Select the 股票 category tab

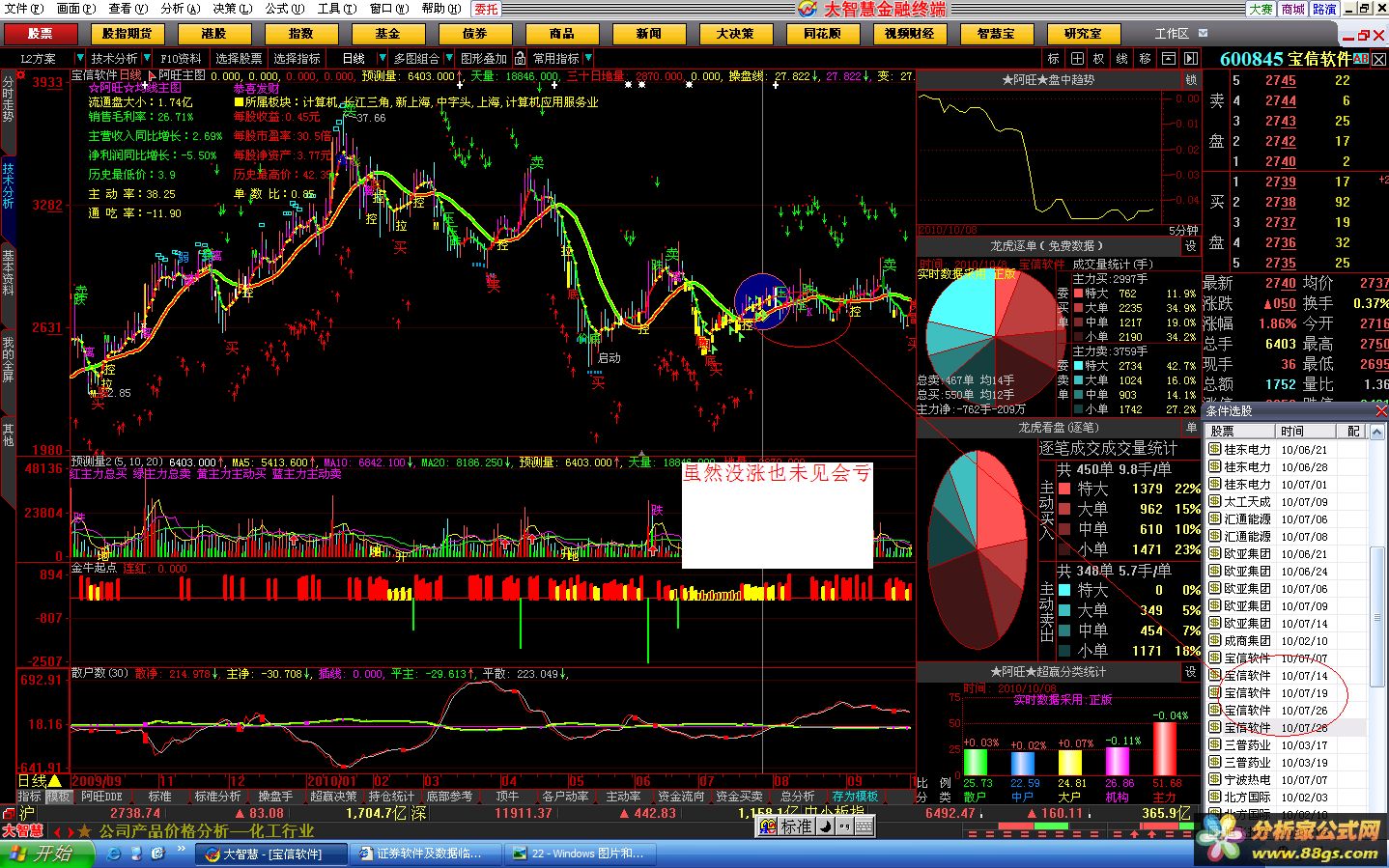click(x=41, y=34)
